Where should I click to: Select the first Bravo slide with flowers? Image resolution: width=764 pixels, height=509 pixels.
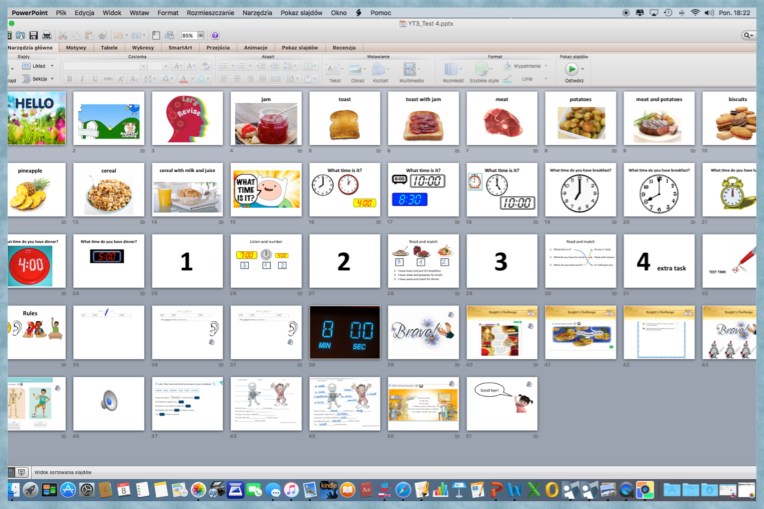pyautogui.click(x=423, y=332)
